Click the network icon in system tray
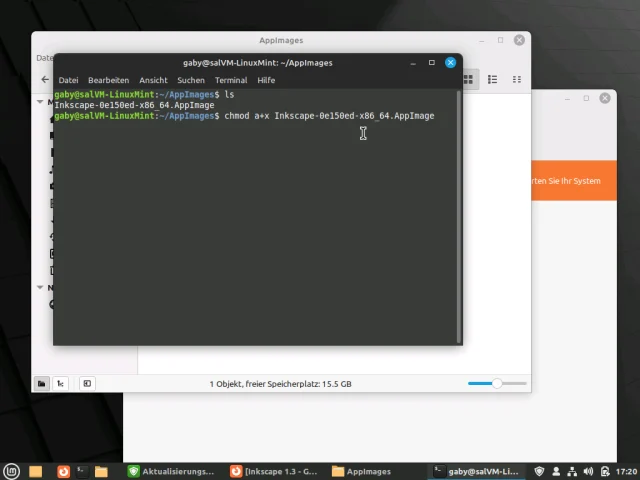Screen dimensions: 640x480 pos(570,471)
